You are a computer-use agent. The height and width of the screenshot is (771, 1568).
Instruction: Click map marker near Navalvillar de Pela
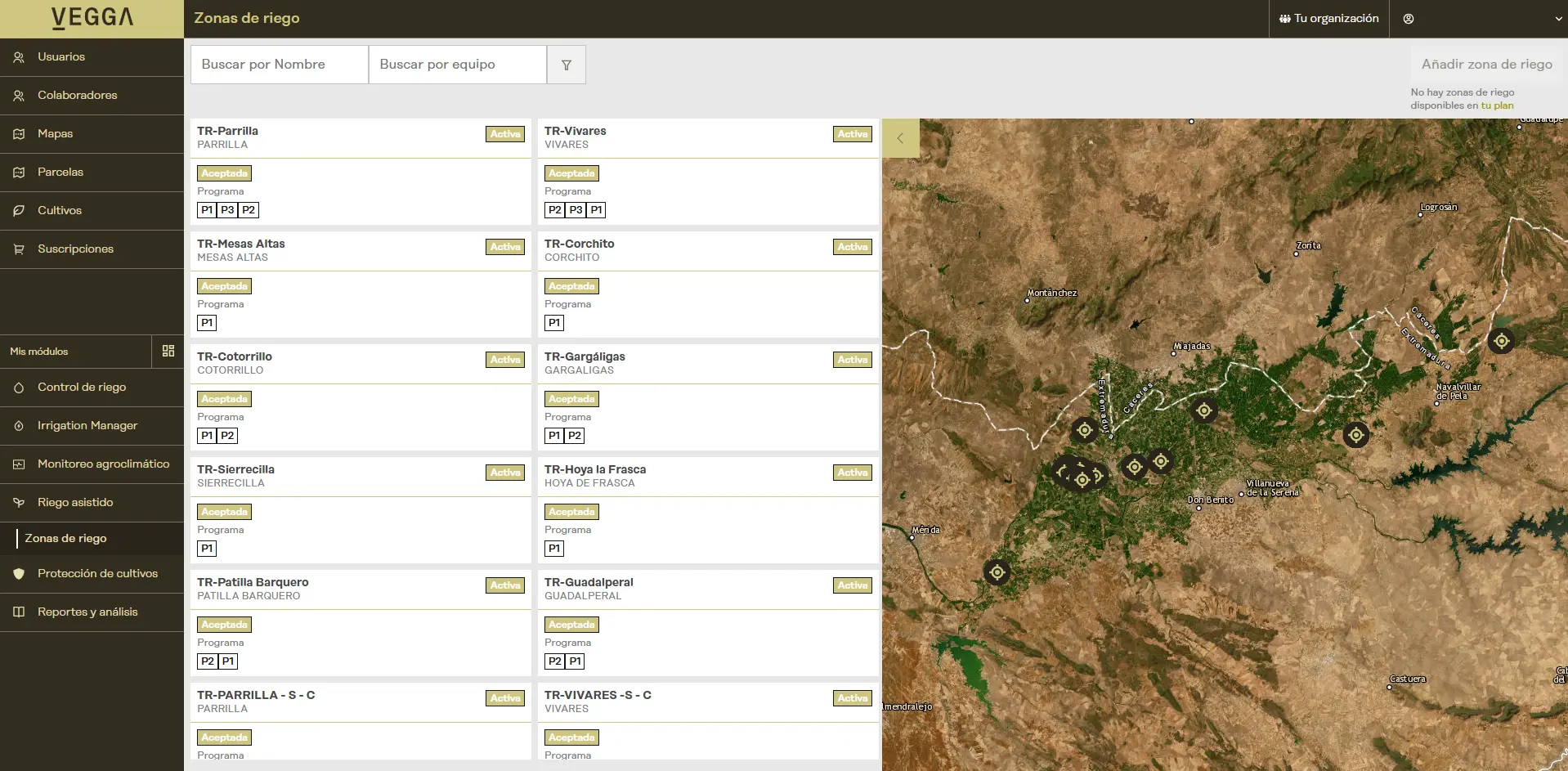coord(1501,341)
